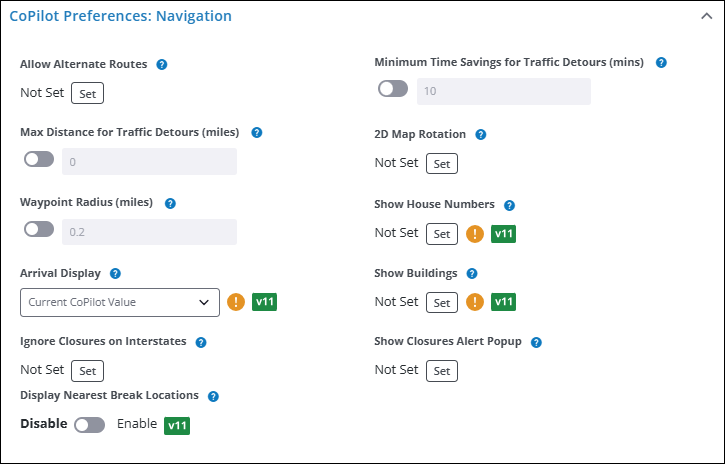Open help for Ignore Closures on Interstates
Screen dimensions: 725x464
coord(201,342)
